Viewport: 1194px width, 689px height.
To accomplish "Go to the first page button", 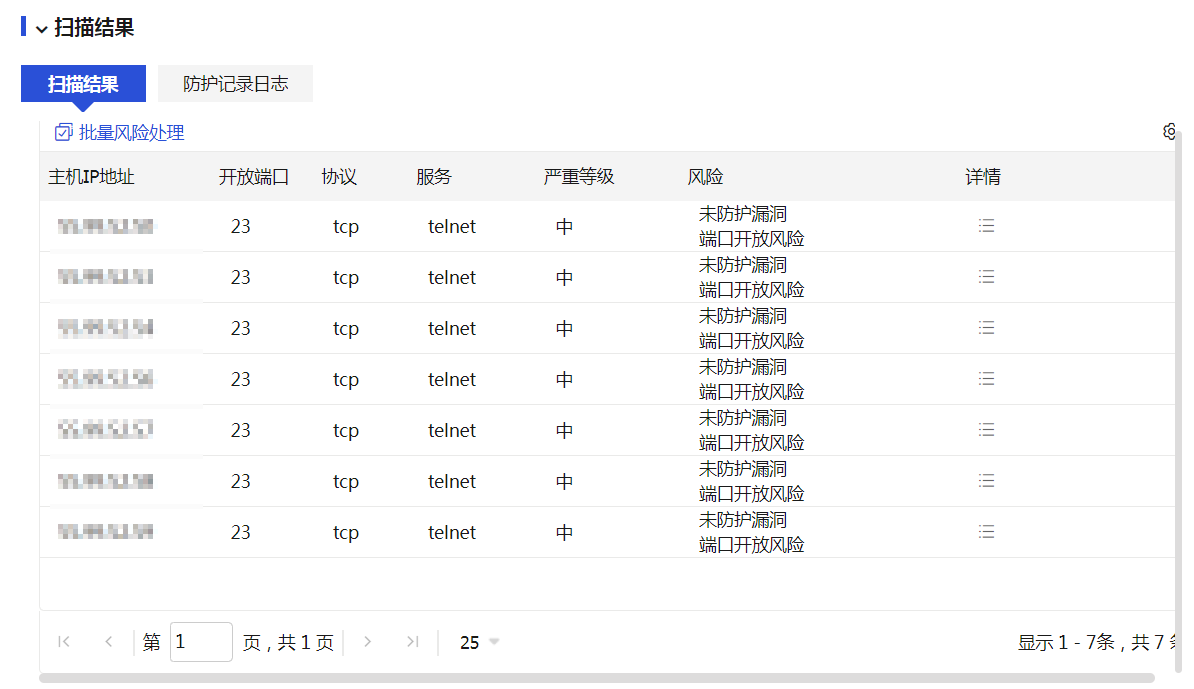I will point(64,642).
